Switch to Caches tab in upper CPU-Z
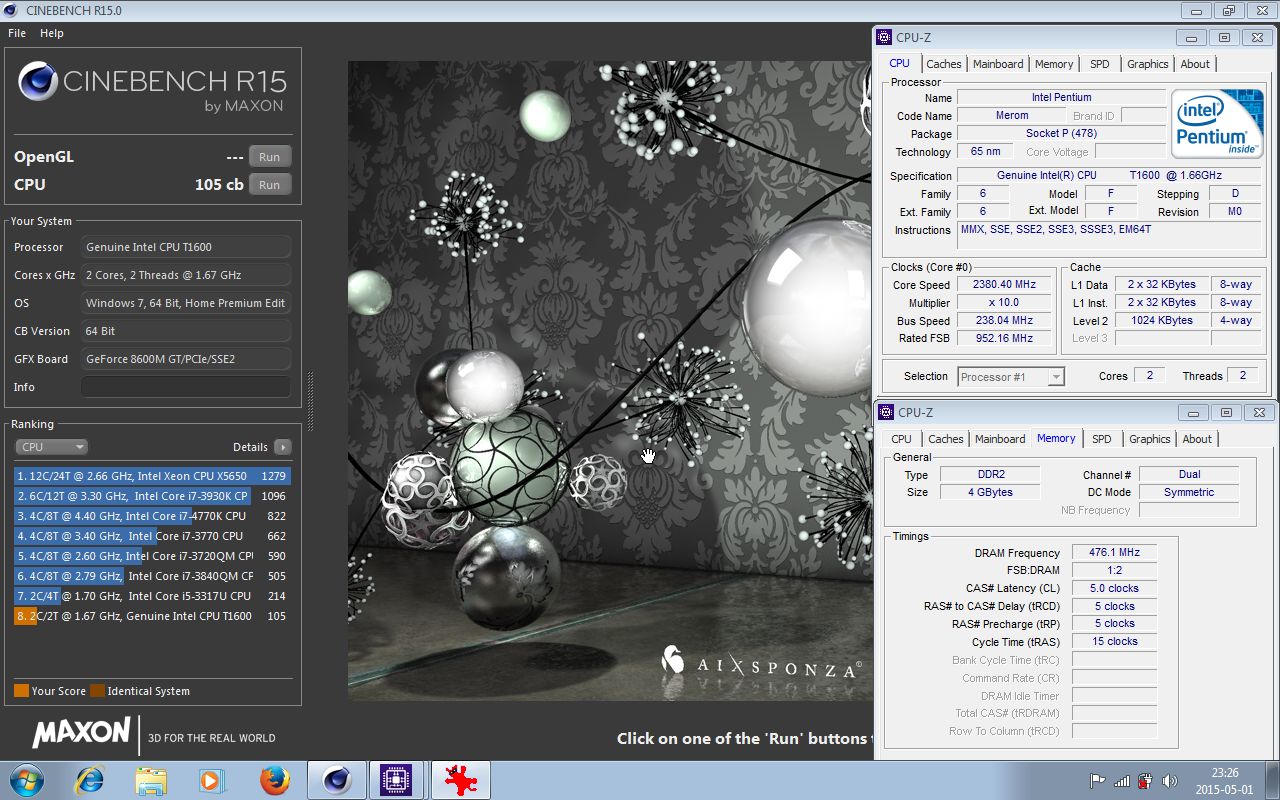 [943, 64]
